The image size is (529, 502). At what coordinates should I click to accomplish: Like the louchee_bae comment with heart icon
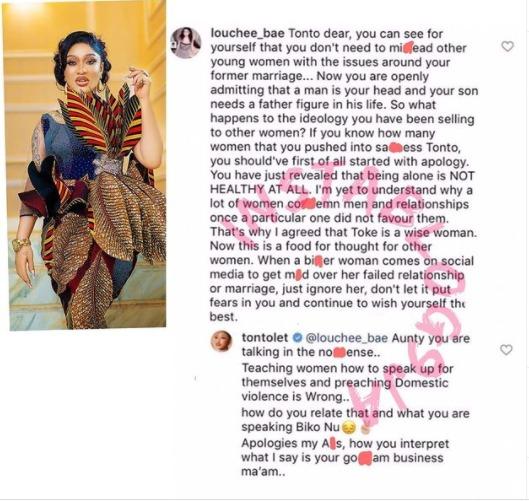[507, 46]
